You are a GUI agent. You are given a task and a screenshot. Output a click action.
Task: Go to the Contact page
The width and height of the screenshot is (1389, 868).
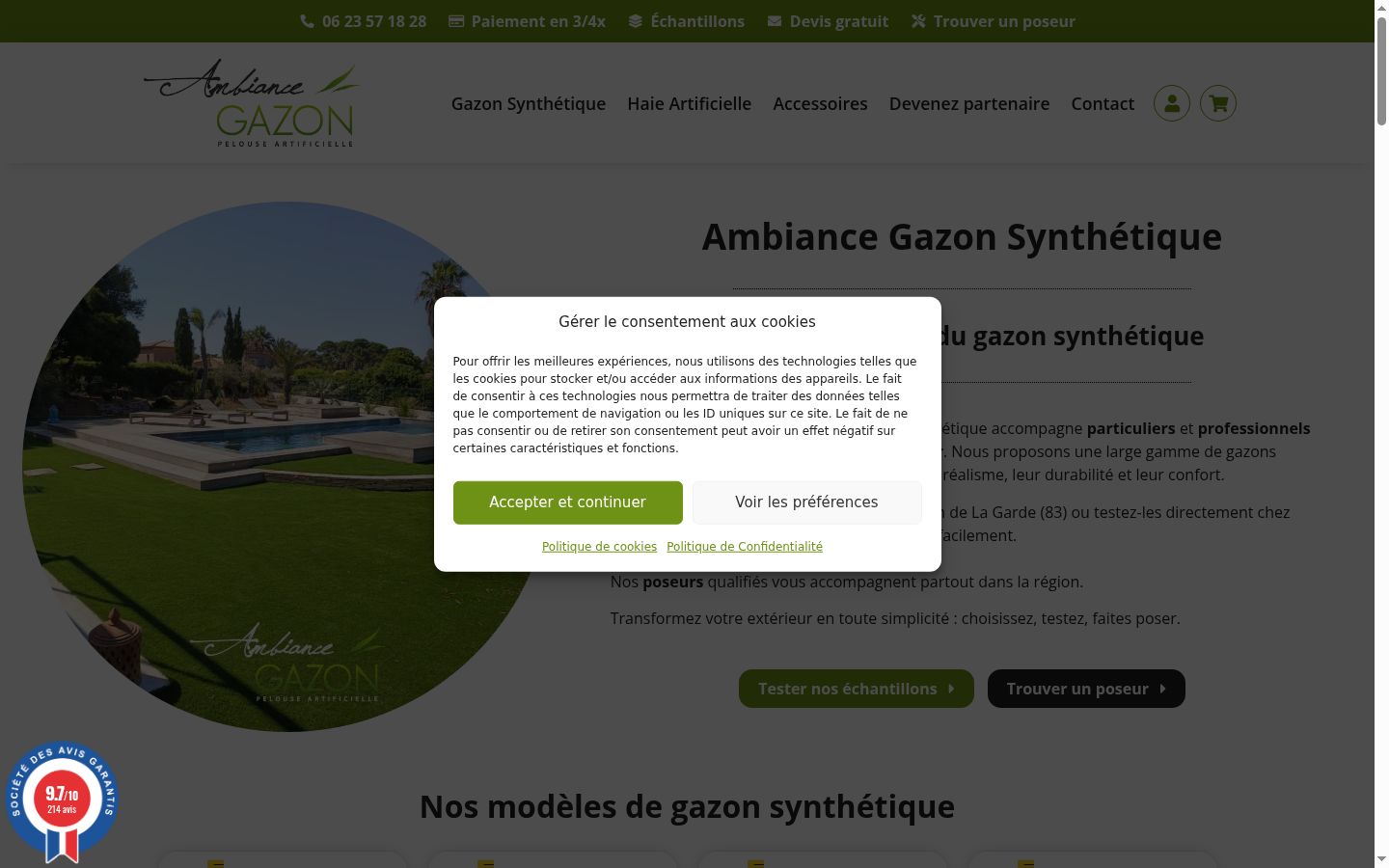1103,103
